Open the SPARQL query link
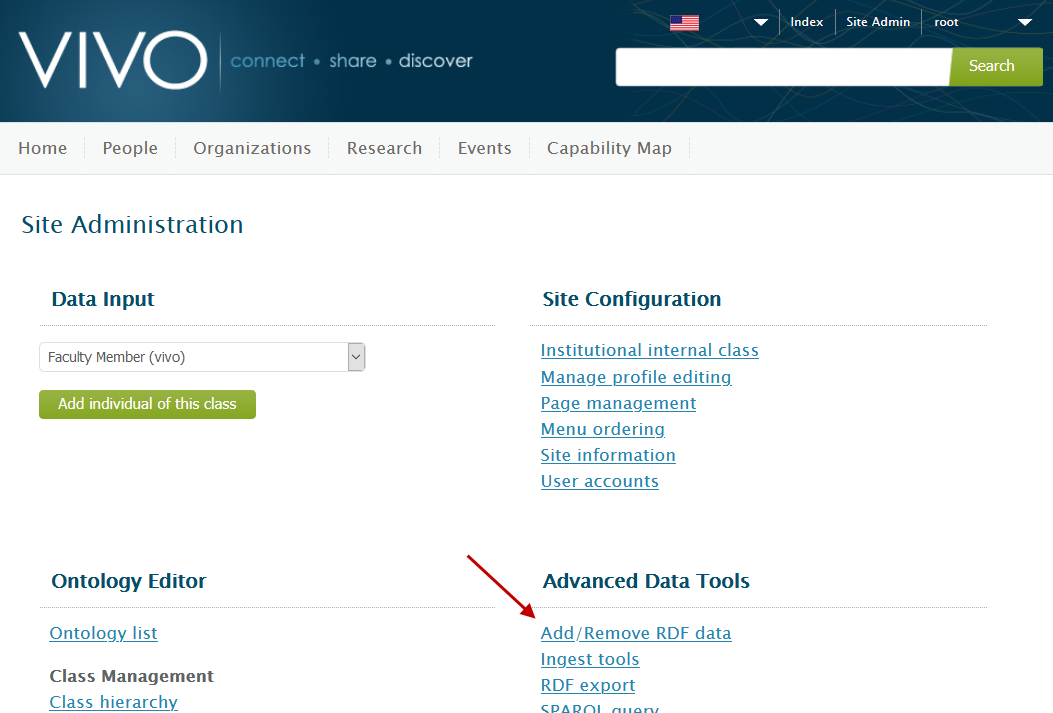The image size is (1053, 713). [x=600, y=708]
